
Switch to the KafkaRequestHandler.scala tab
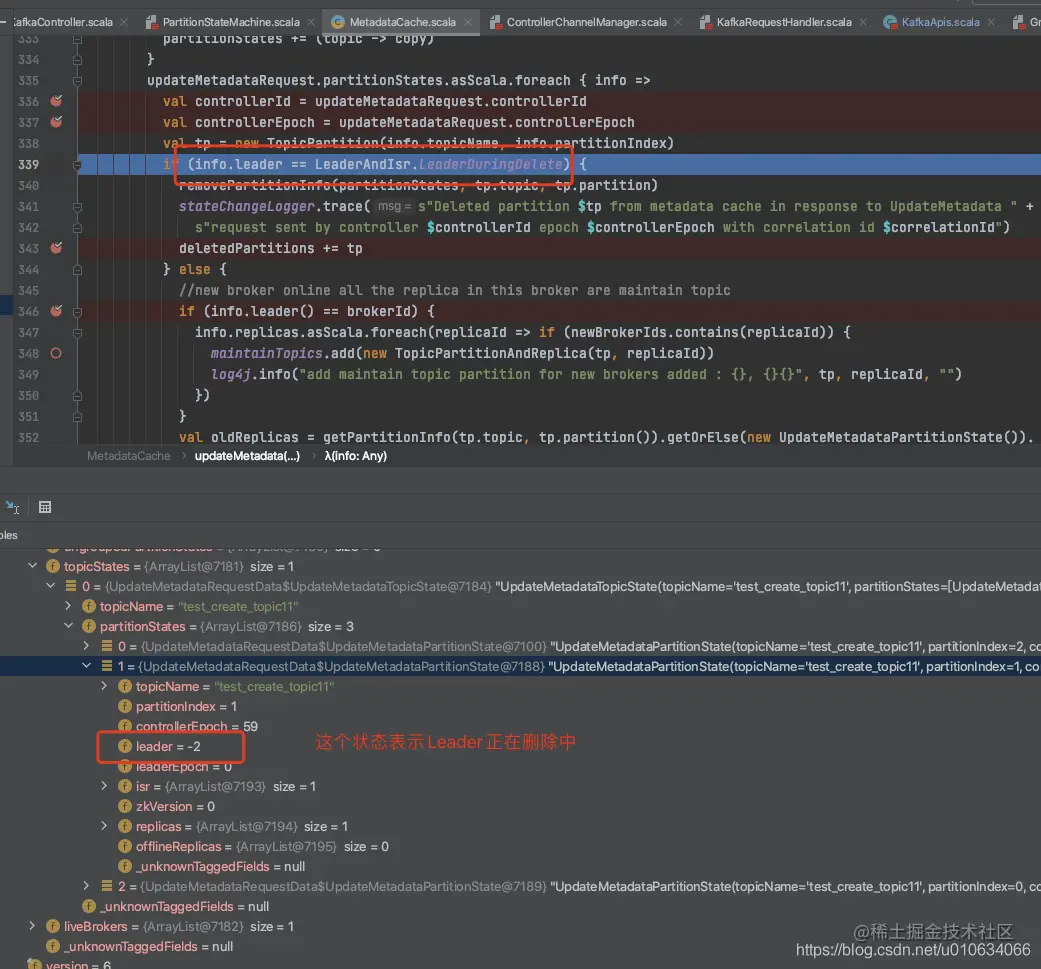(x=783, y=22)
